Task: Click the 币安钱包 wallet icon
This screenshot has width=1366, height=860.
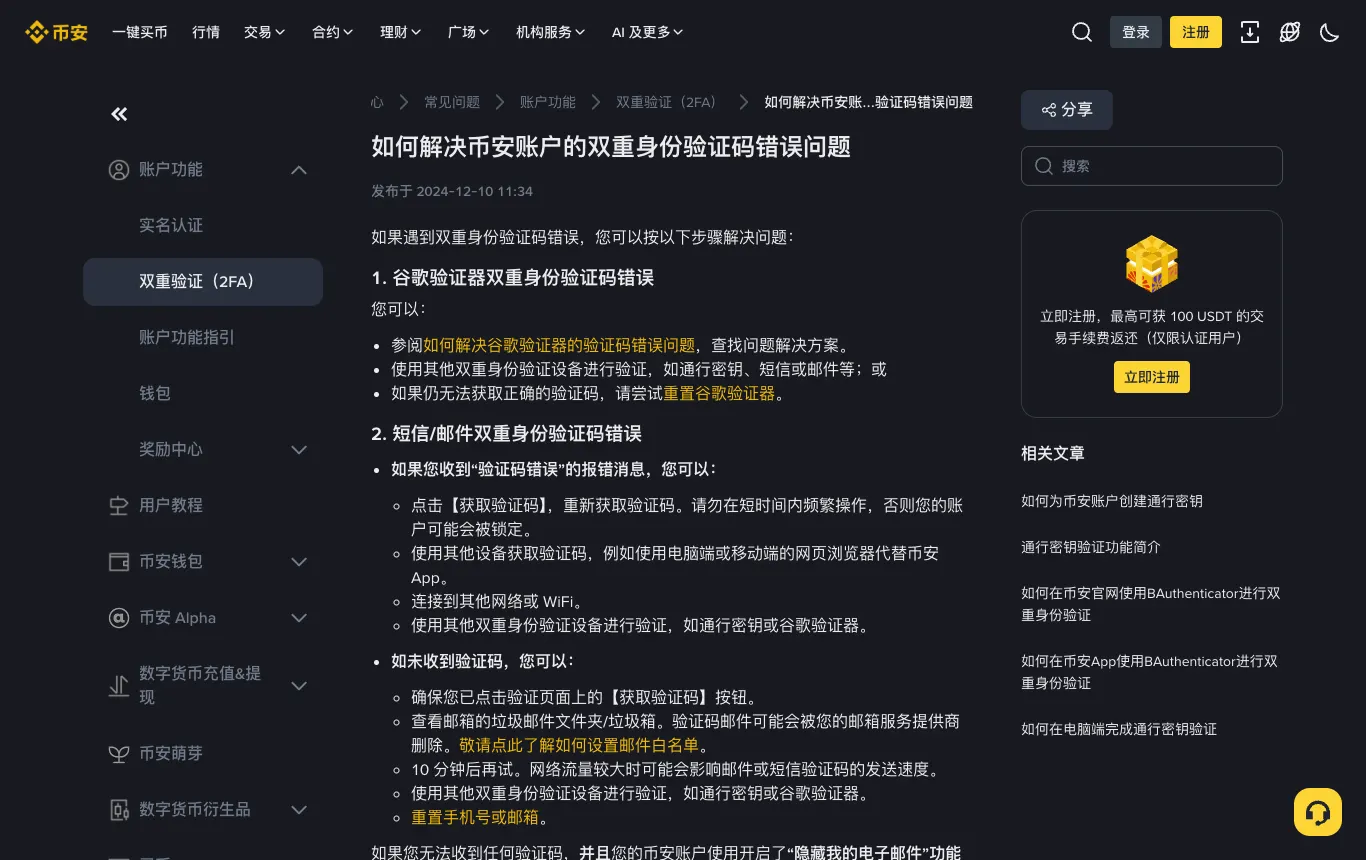Action: coord(119,562)
